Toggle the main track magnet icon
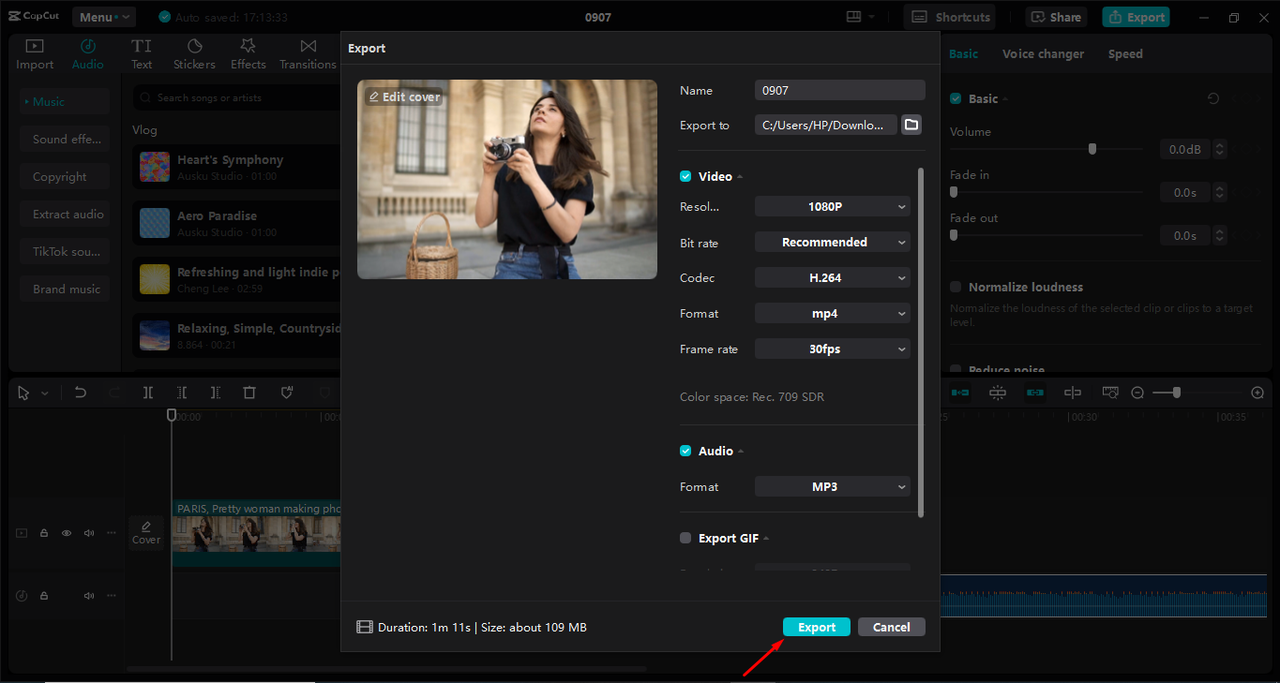1280x683 pixels. click(x=960, y=393)
